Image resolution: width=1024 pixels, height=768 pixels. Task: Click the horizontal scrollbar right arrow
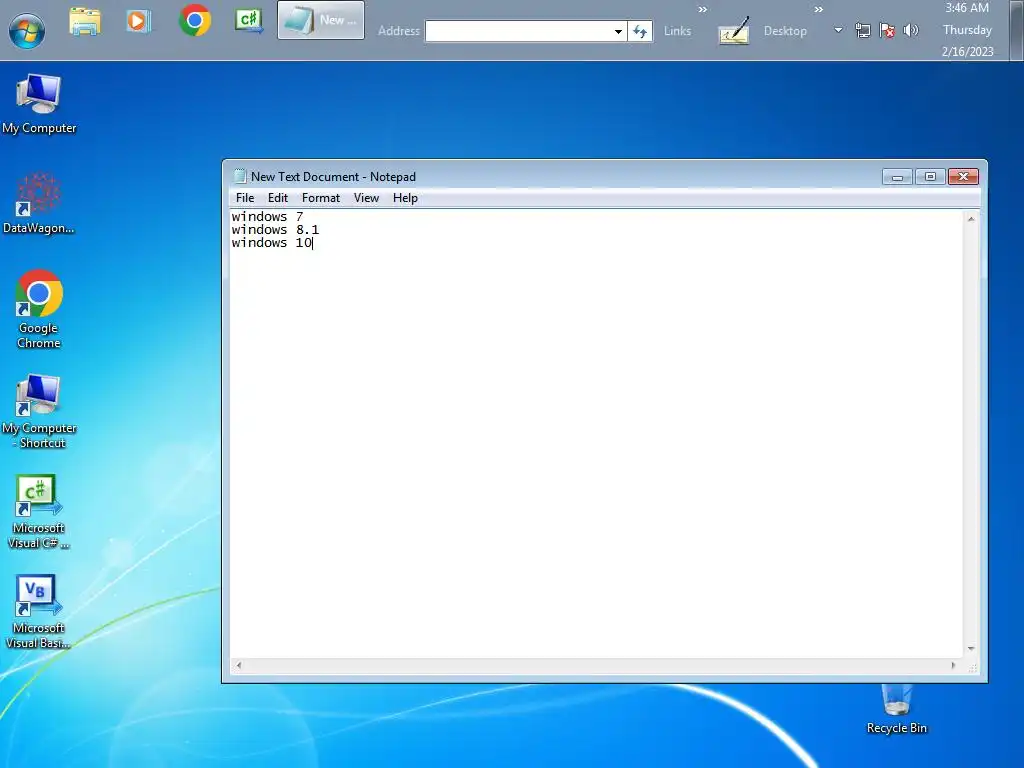[953, 665]
